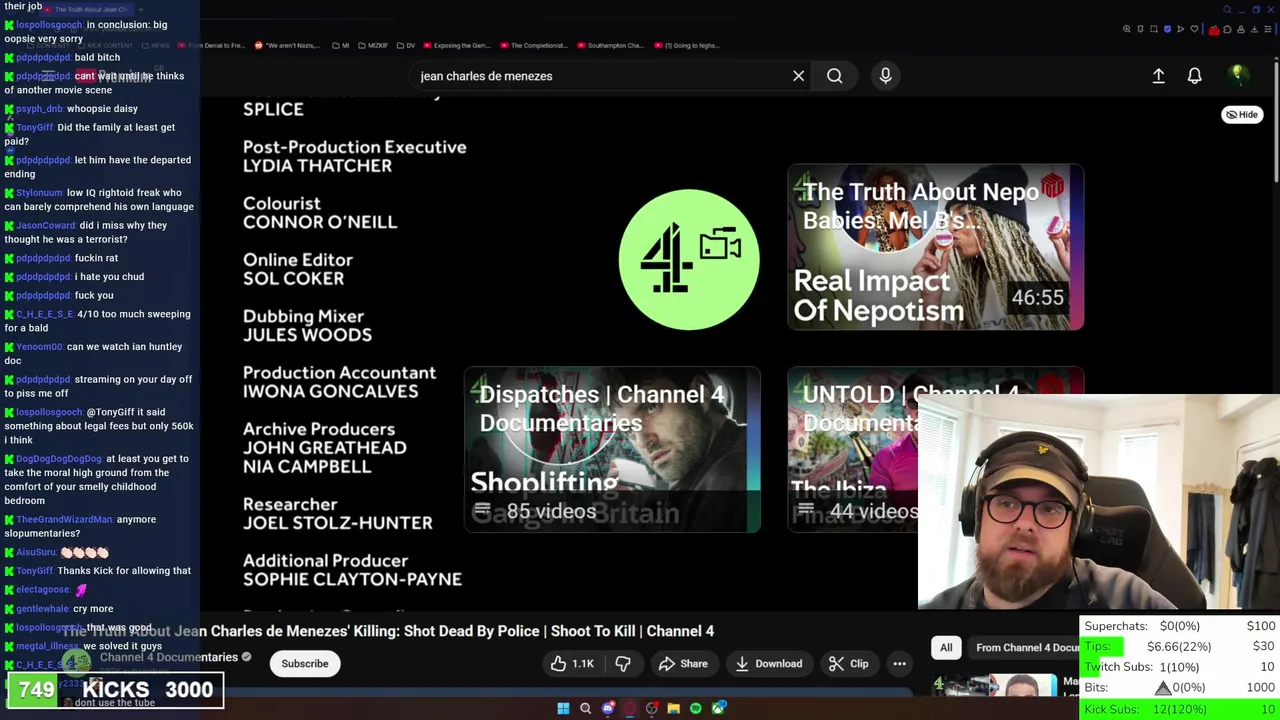Open the Xbox app in taskbar
1280x720 pixels.
[x=718, y=708]
